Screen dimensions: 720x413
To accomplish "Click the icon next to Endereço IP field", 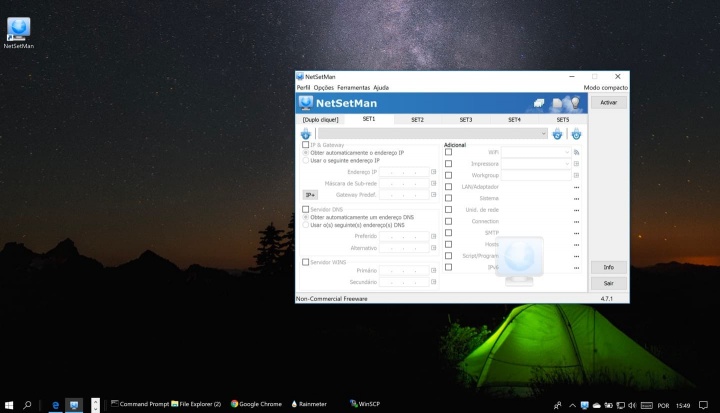I will coord(433,172).
